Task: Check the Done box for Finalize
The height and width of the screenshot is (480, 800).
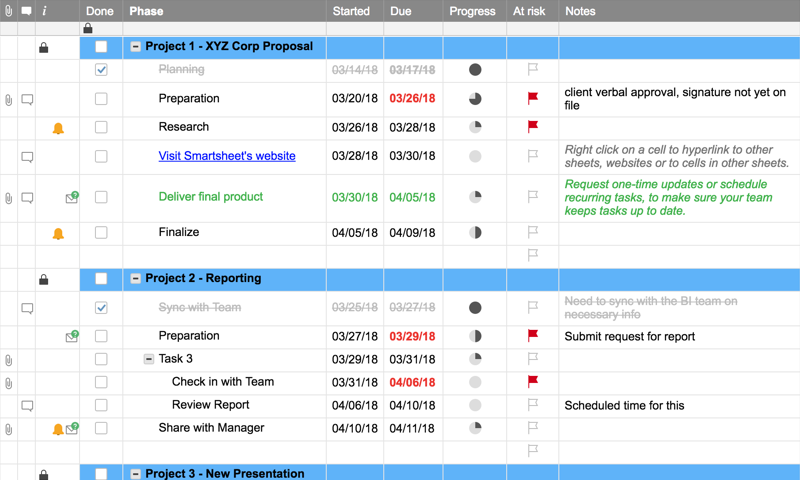Action: (x=101, y=232)
